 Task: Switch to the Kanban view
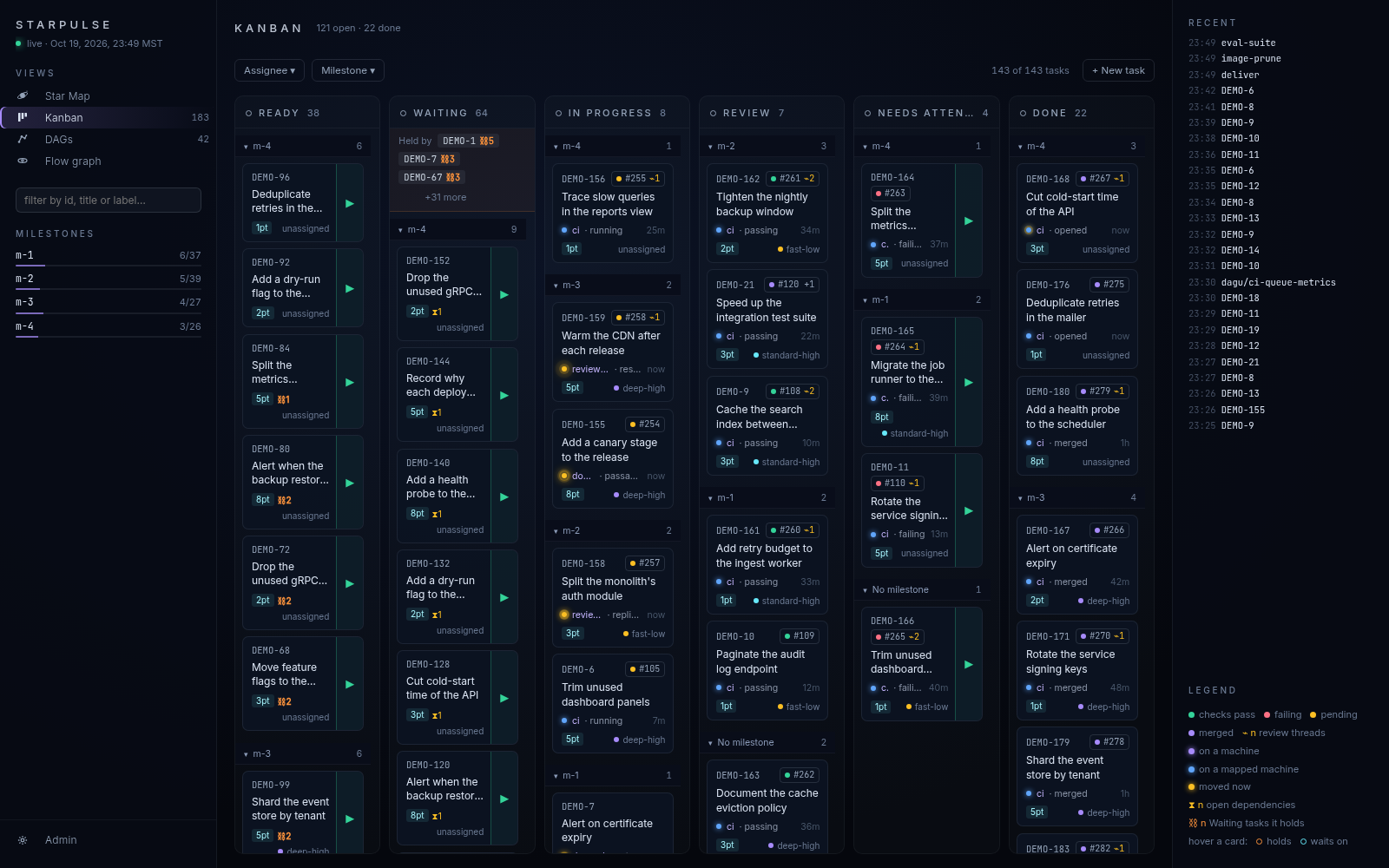pyautogui.click(x=109, y=118)
